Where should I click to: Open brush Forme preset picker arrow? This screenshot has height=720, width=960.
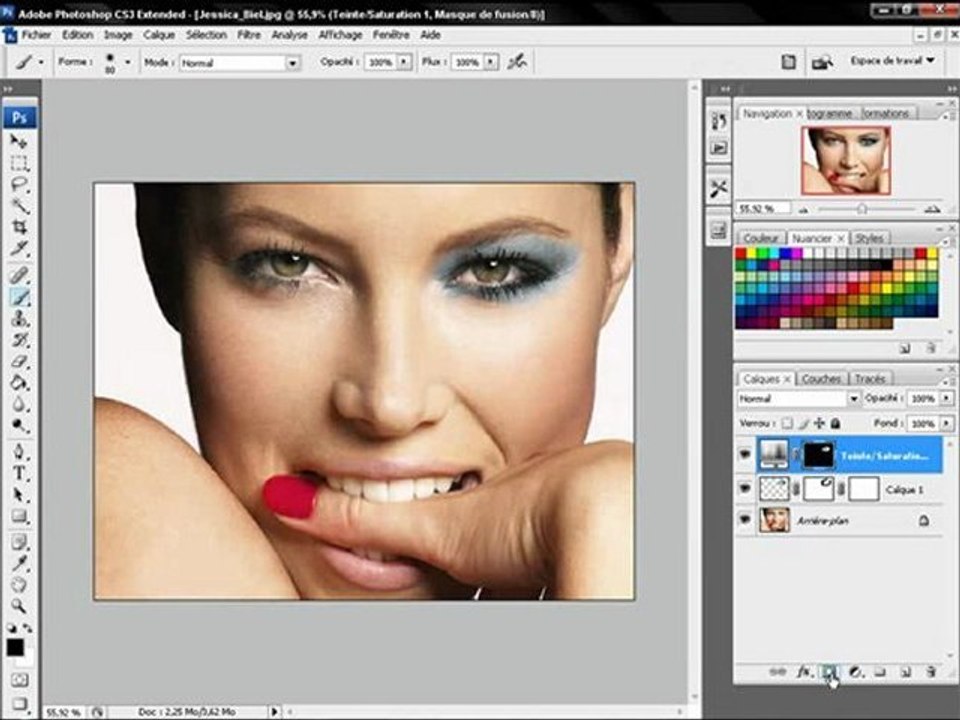point(127,62)
